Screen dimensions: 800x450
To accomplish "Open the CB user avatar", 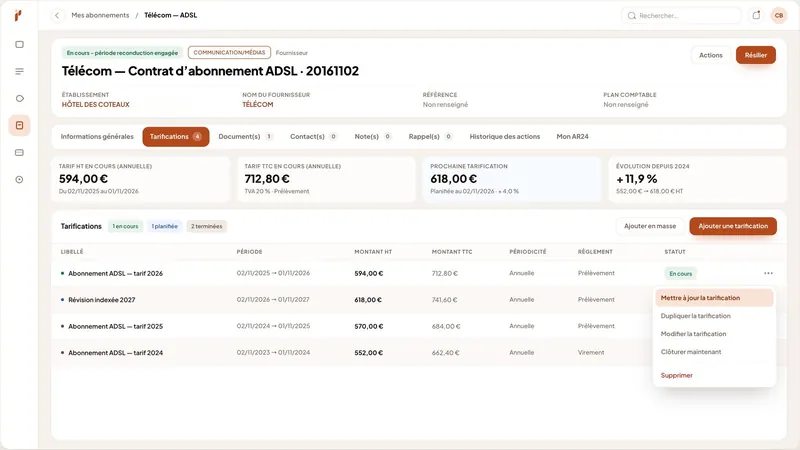I will click(779, 15).
